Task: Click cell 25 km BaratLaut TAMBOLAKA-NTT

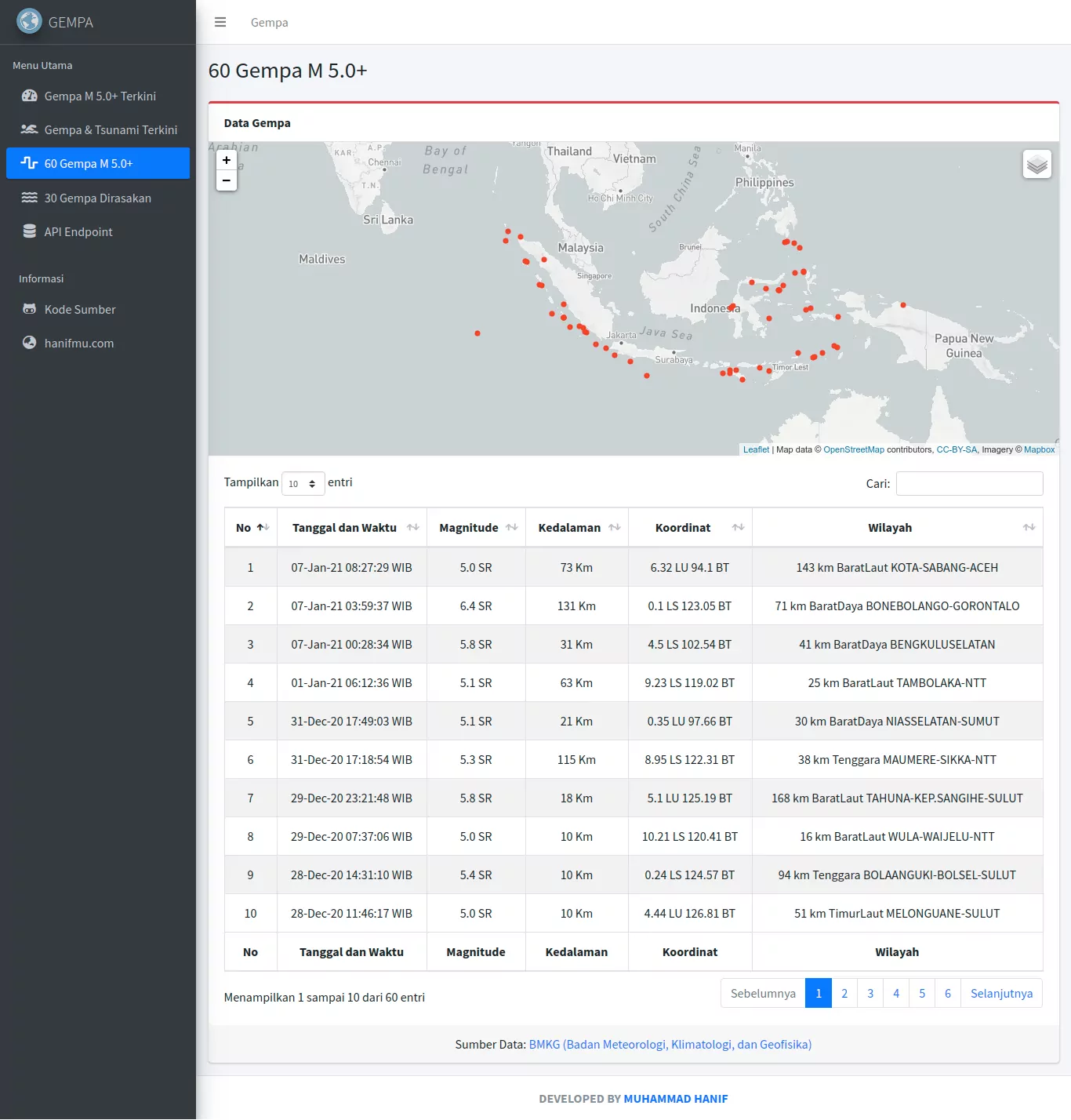Action: 897,682
